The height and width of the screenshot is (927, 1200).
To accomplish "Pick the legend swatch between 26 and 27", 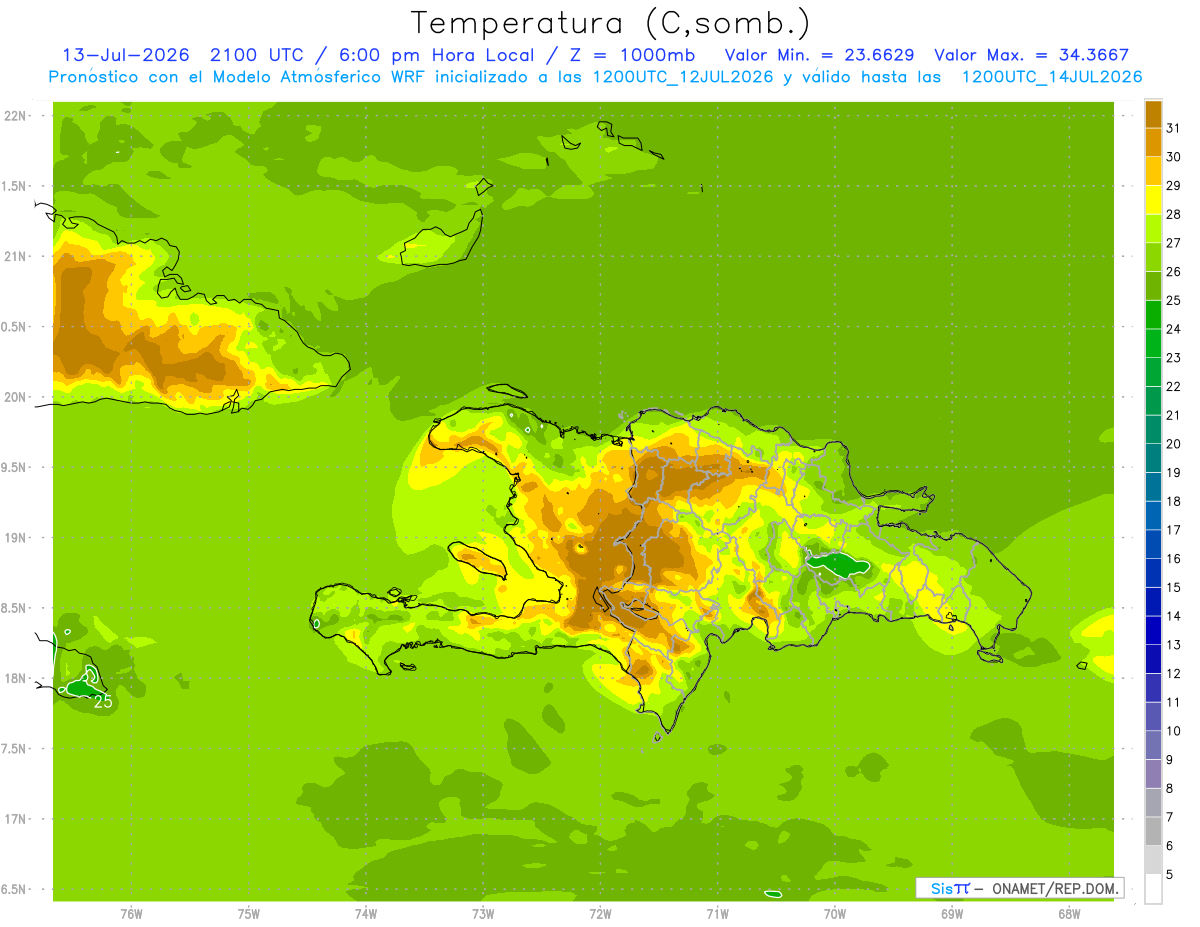I will 1153,257.
